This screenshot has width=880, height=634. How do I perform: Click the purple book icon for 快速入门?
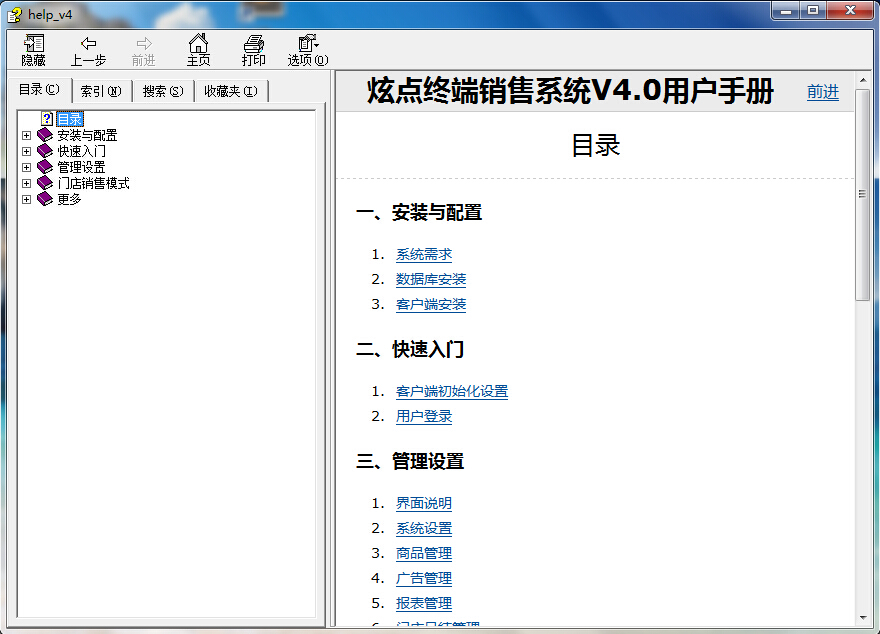coord(45,151)
